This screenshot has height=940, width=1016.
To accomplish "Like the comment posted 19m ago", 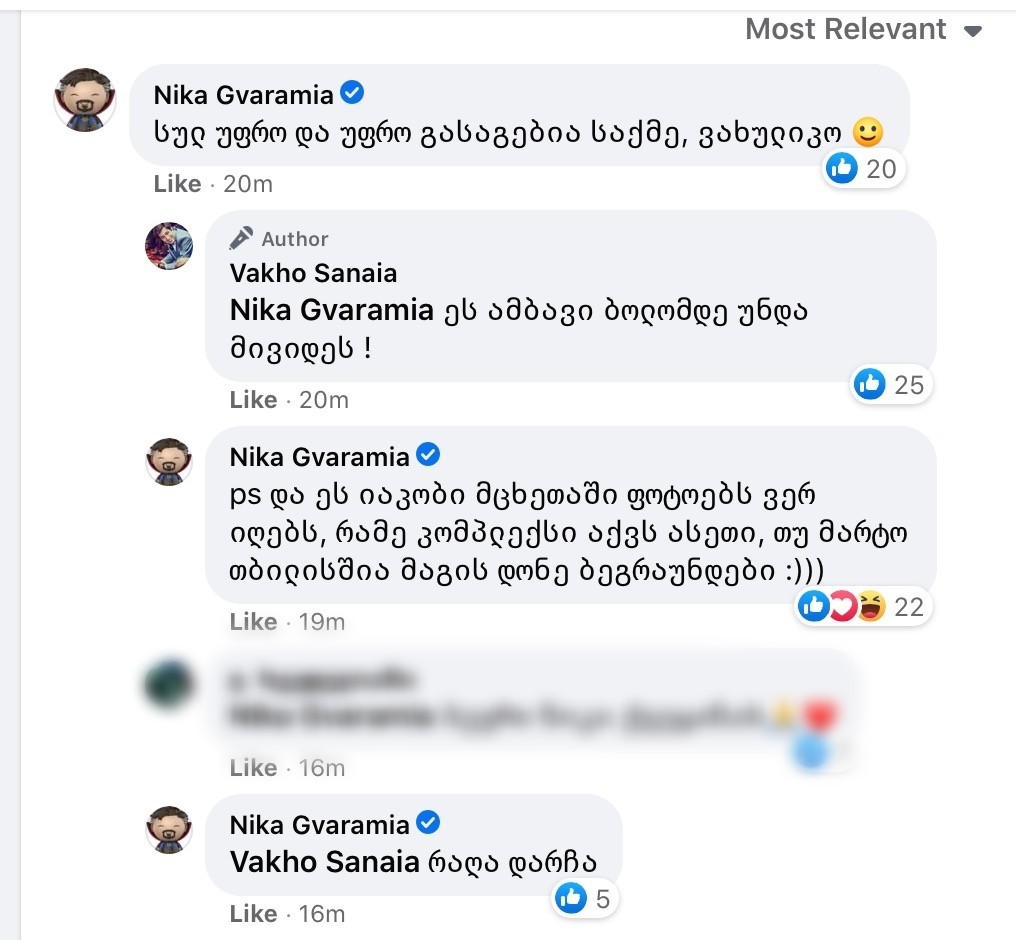I will click(253, 622).
